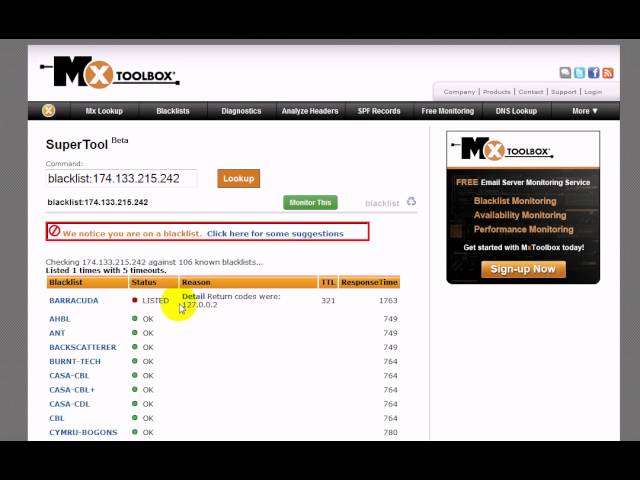Open the BACKSCATTERER blacklist link
This screenshot has height=480, width=640.
pos(83,347)
